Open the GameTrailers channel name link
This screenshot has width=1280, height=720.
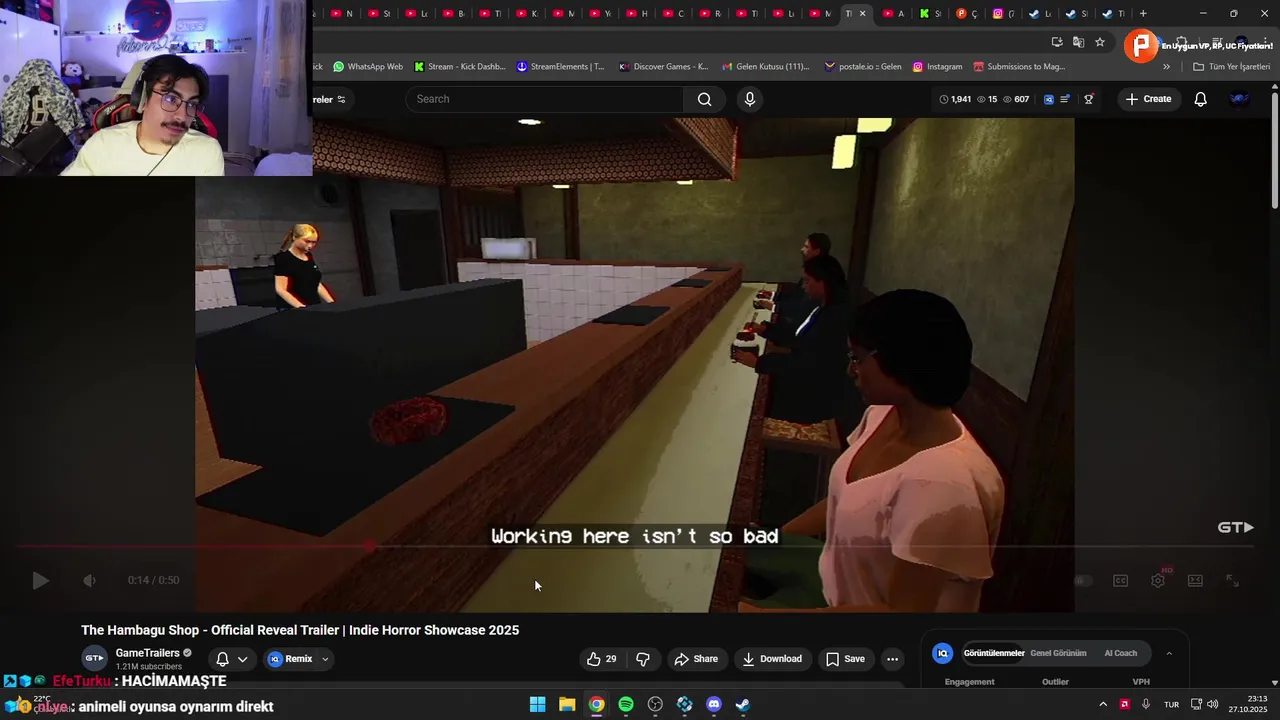pos(148,653)
